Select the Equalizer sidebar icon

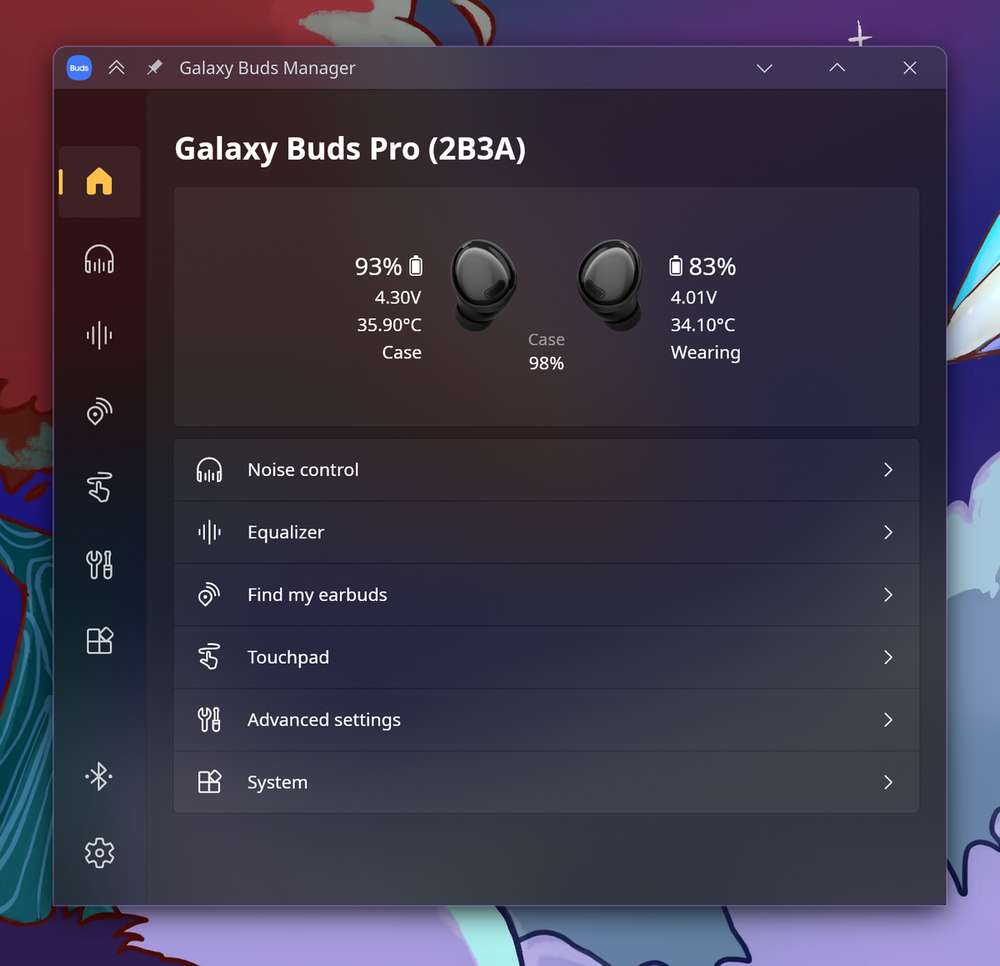99,335
